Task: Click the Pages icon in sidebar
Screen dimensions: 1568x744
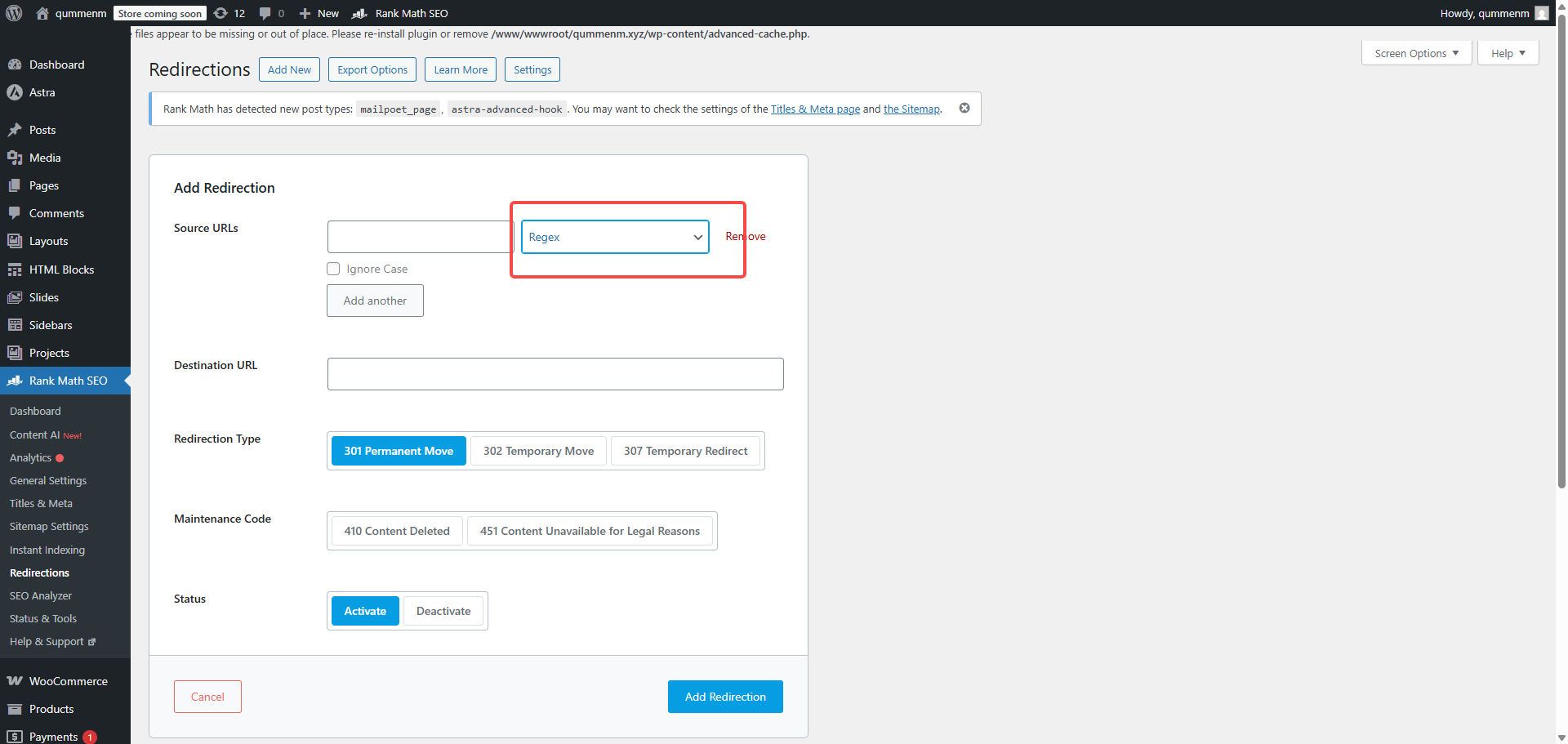Action: click(15, 185)
